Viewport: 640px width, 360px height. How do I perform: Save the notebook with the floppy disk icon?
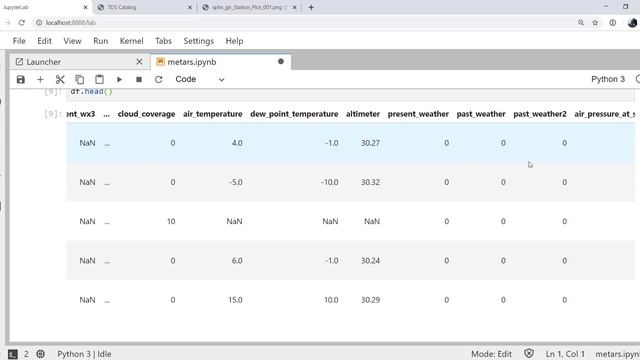tap(20, 80)
